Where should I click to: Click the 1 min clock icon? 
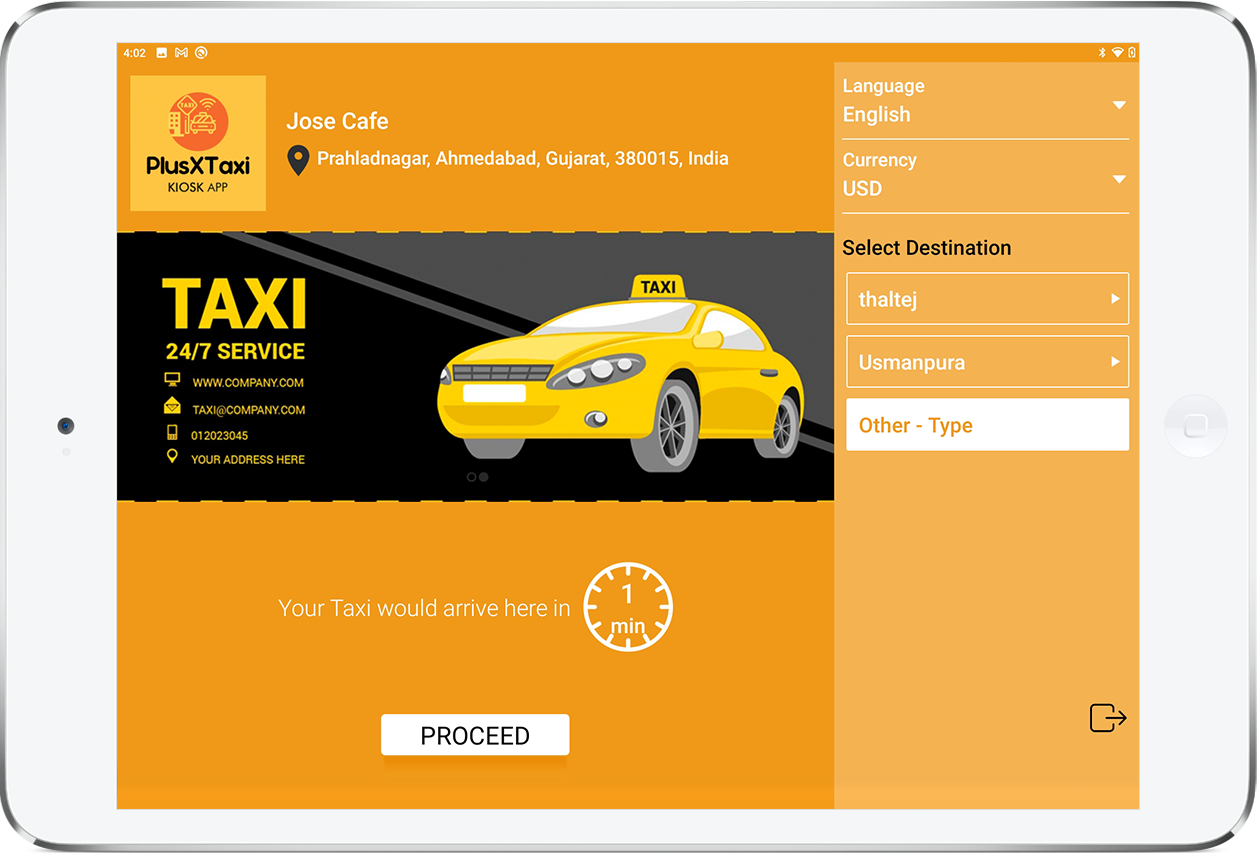(628, 607)
